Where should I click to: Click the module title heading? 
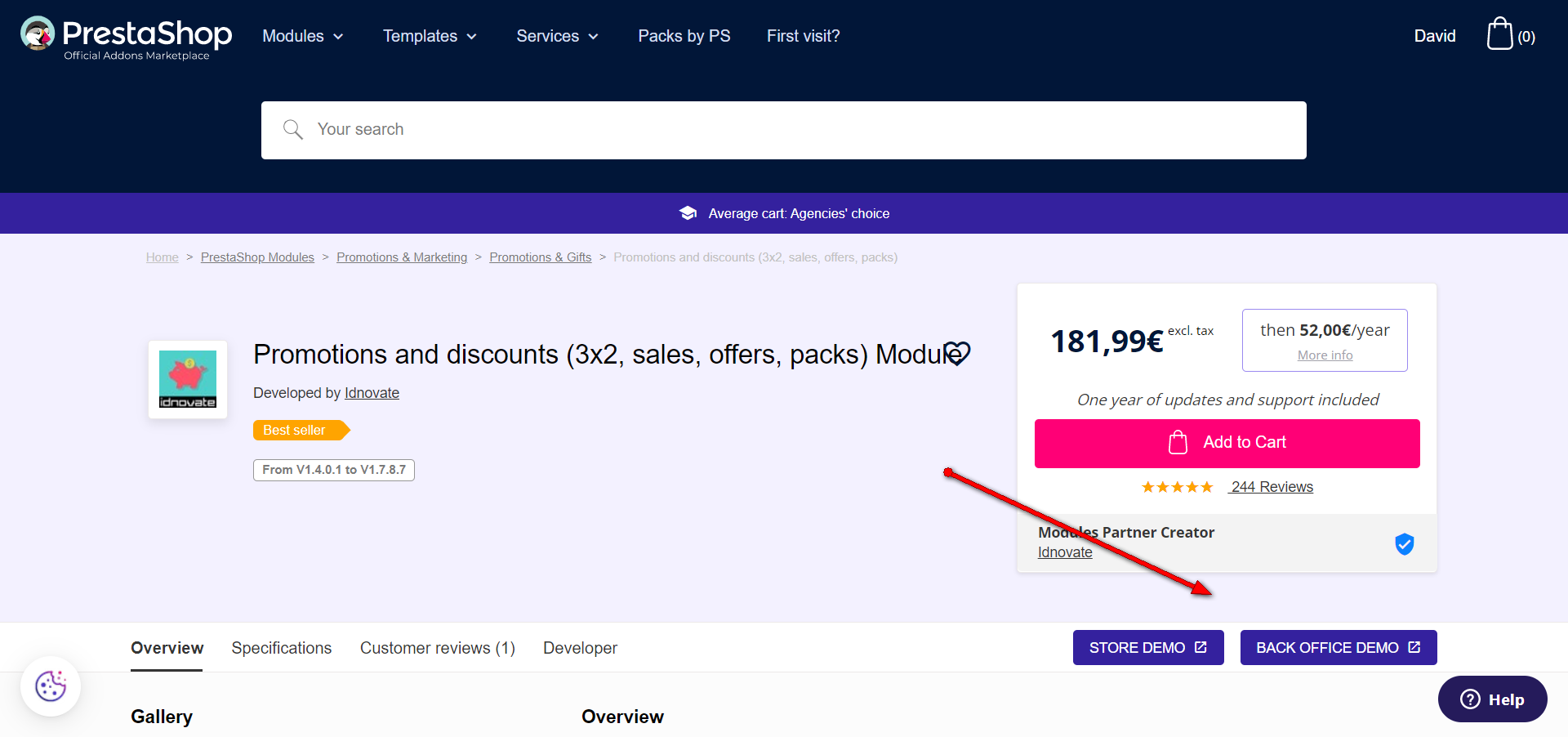click(608, 355)
